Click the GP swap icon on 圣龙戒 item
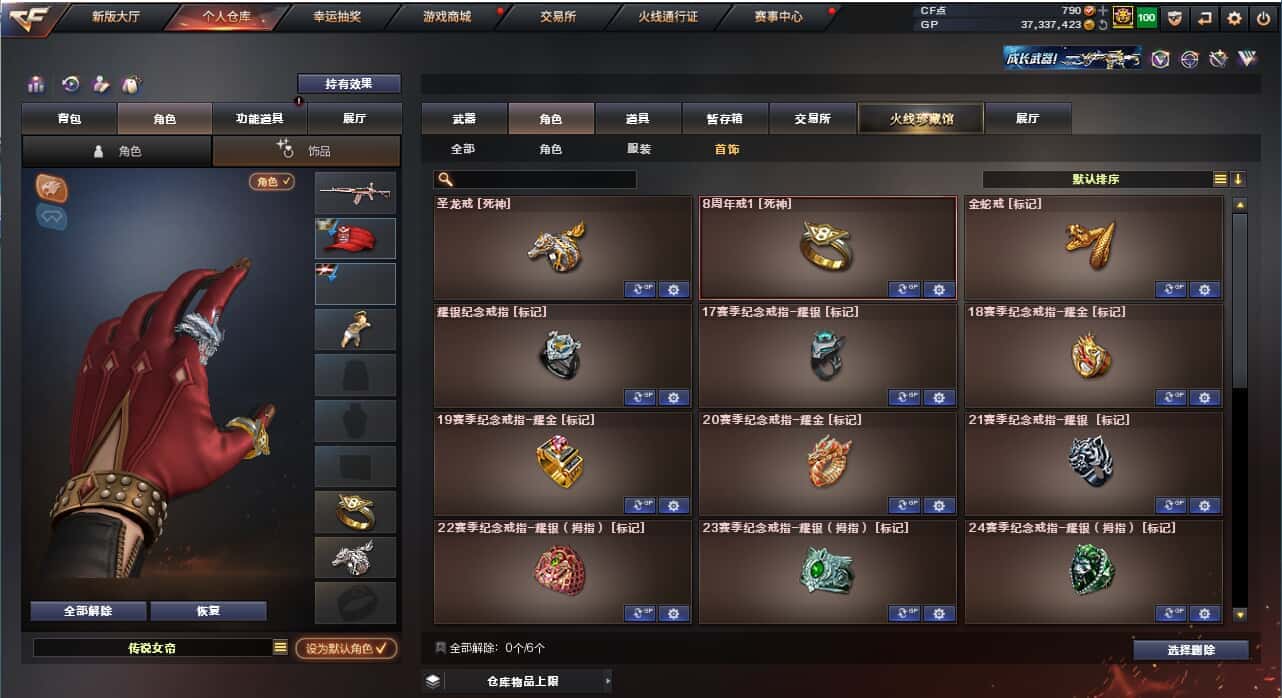 coord(640,290)
